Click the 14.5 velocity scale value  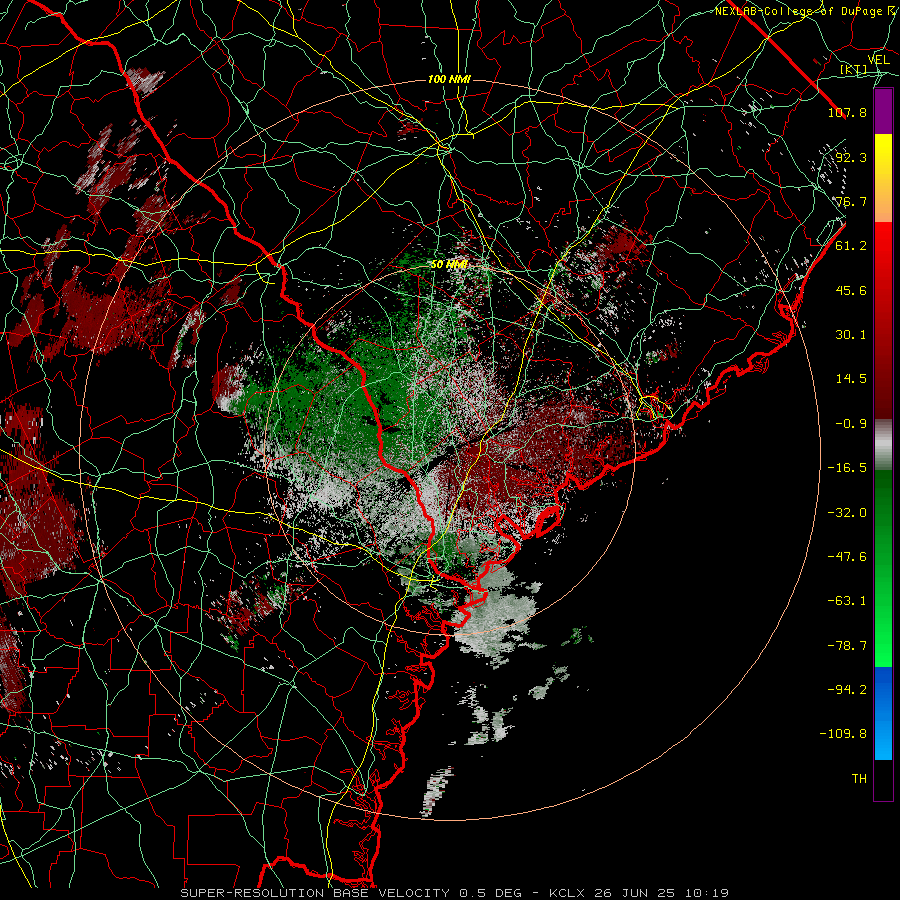tap(851, 379)
